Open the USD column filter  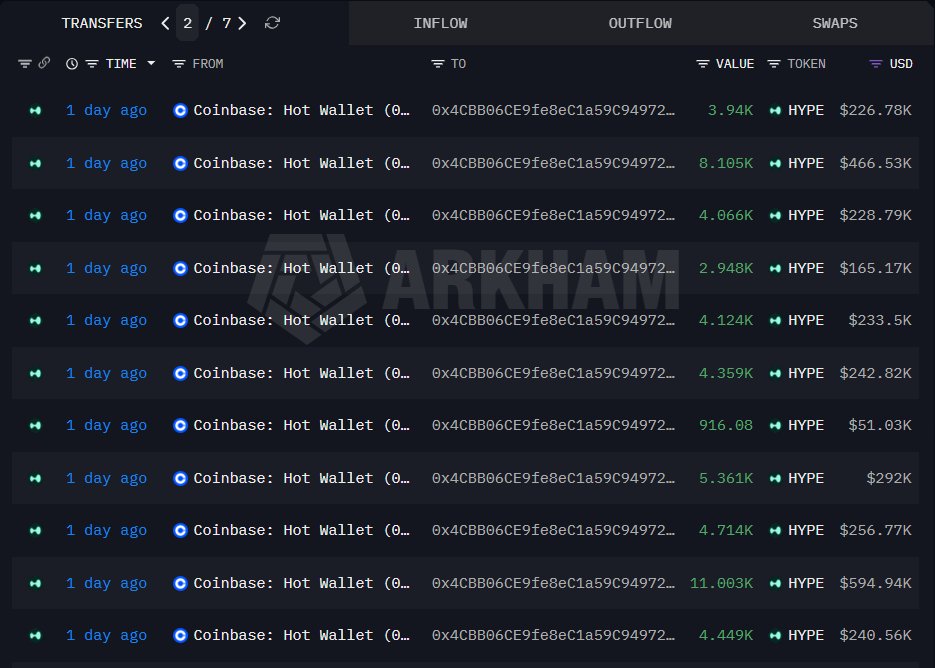click(875, 64)
